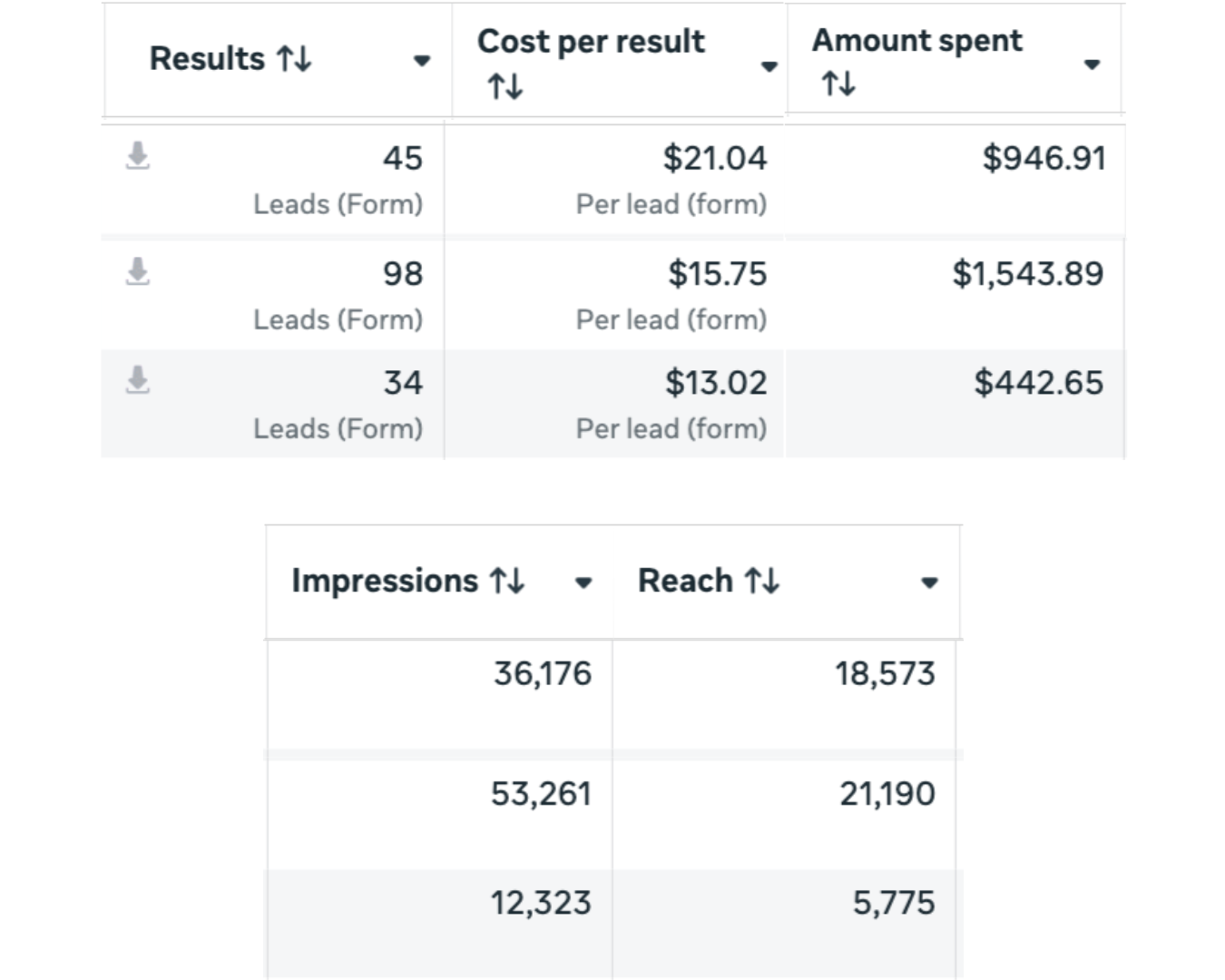Click download icon beside 34 leads
This screenshot has height=980, width=1225.
pyautogui.click(x=138, y=380)
